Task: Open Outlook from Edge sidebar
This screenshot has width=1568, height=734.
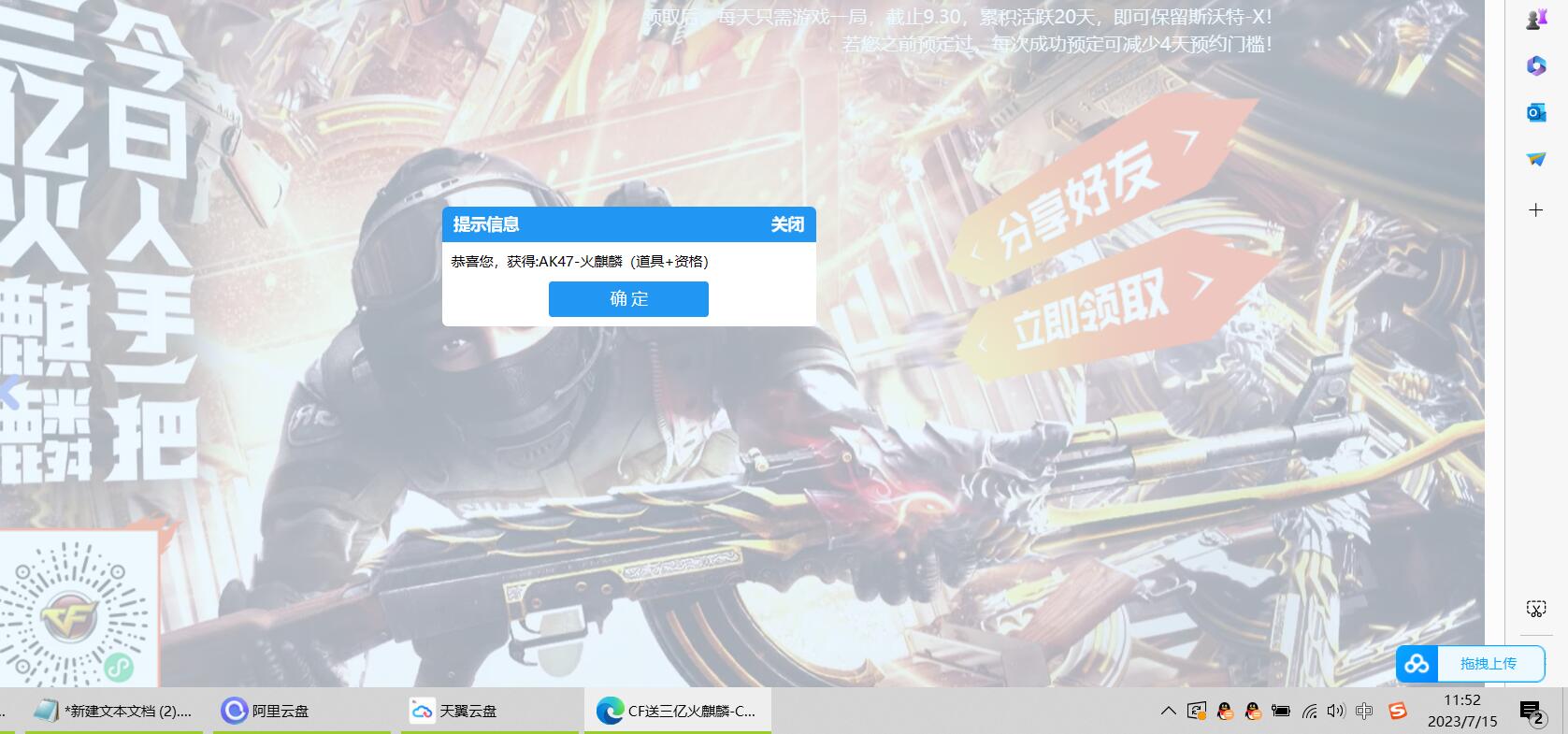Action: tap(1535, 112)
